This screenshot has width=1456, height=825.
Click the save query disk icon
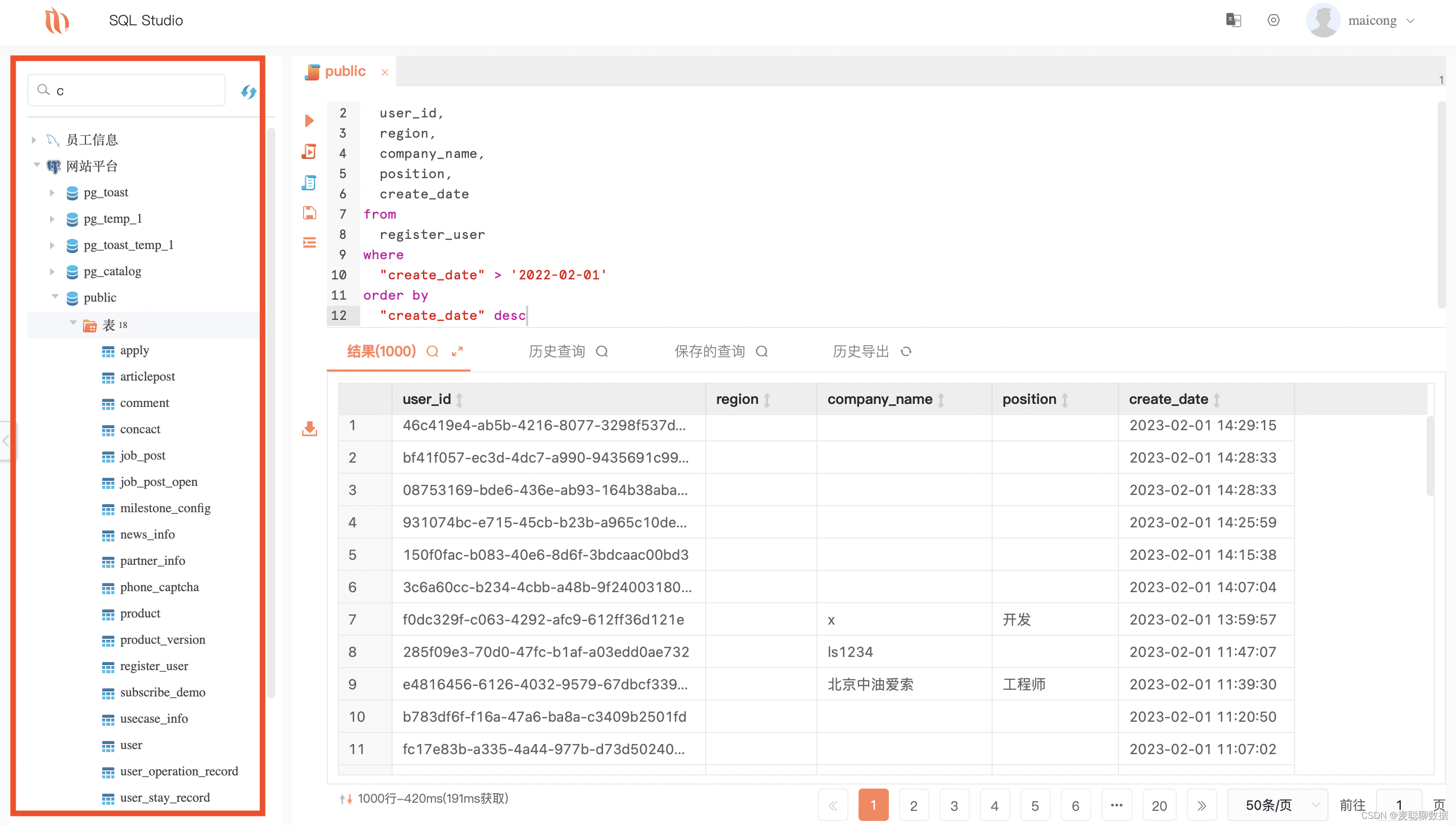pyautogui.click(x=309, y=213)
